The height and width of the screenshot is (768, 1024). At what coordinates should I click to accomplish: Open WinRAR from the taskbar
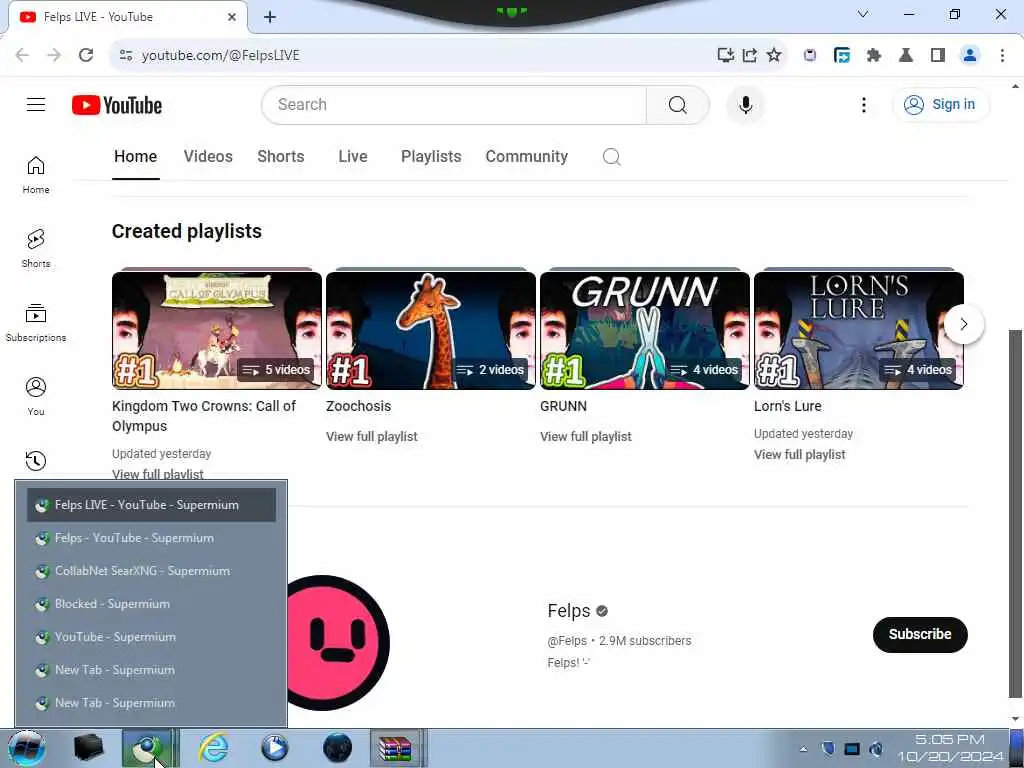(394, 748)
